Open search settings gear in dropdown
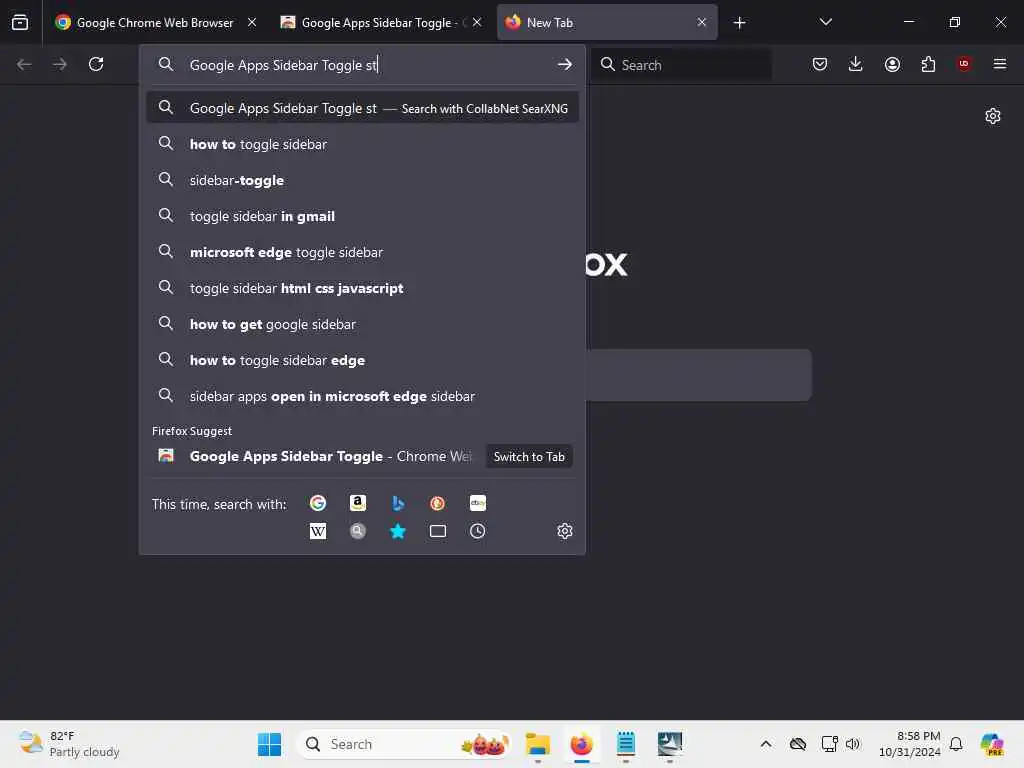Viewport: 1024px width, 768px height. [565, 531]
